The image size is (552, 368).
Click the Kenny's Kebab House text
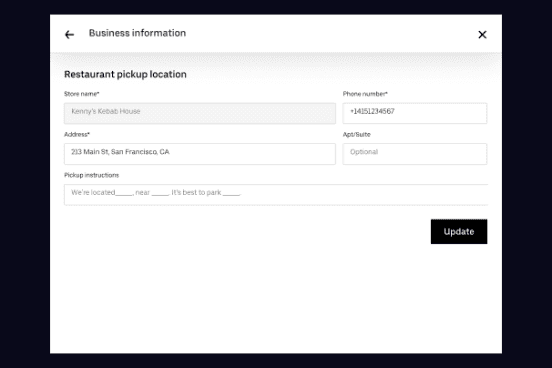point(106,111)
